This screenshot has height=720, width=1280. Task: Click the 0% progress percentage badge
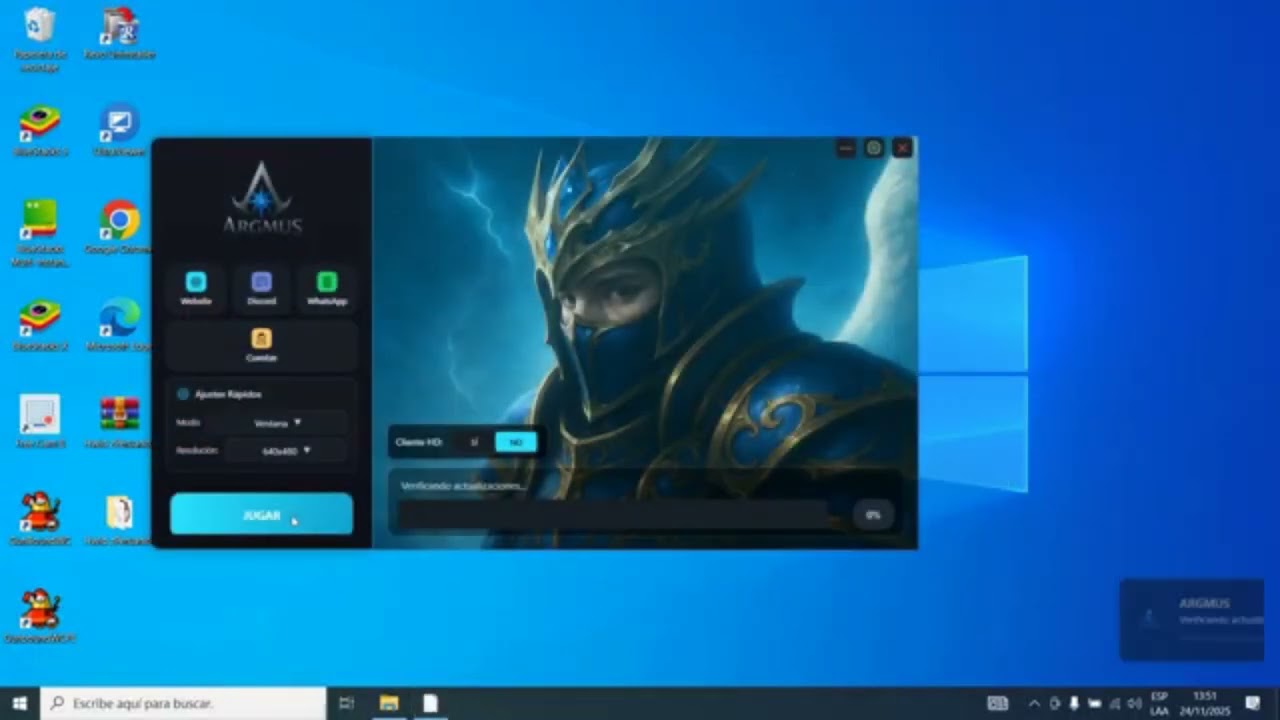click(873, 515)
